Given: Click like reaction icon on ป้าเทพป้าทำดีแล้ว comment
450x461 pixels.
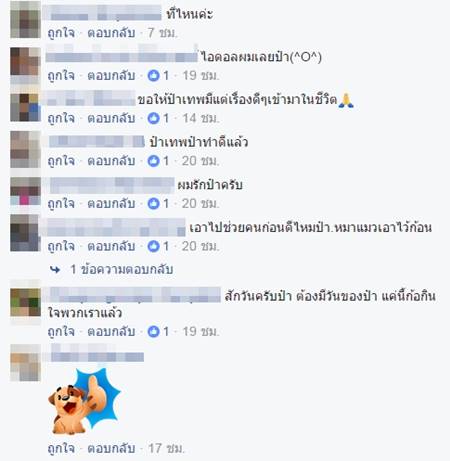Looking at the screenshot, I should coord(153,161).
